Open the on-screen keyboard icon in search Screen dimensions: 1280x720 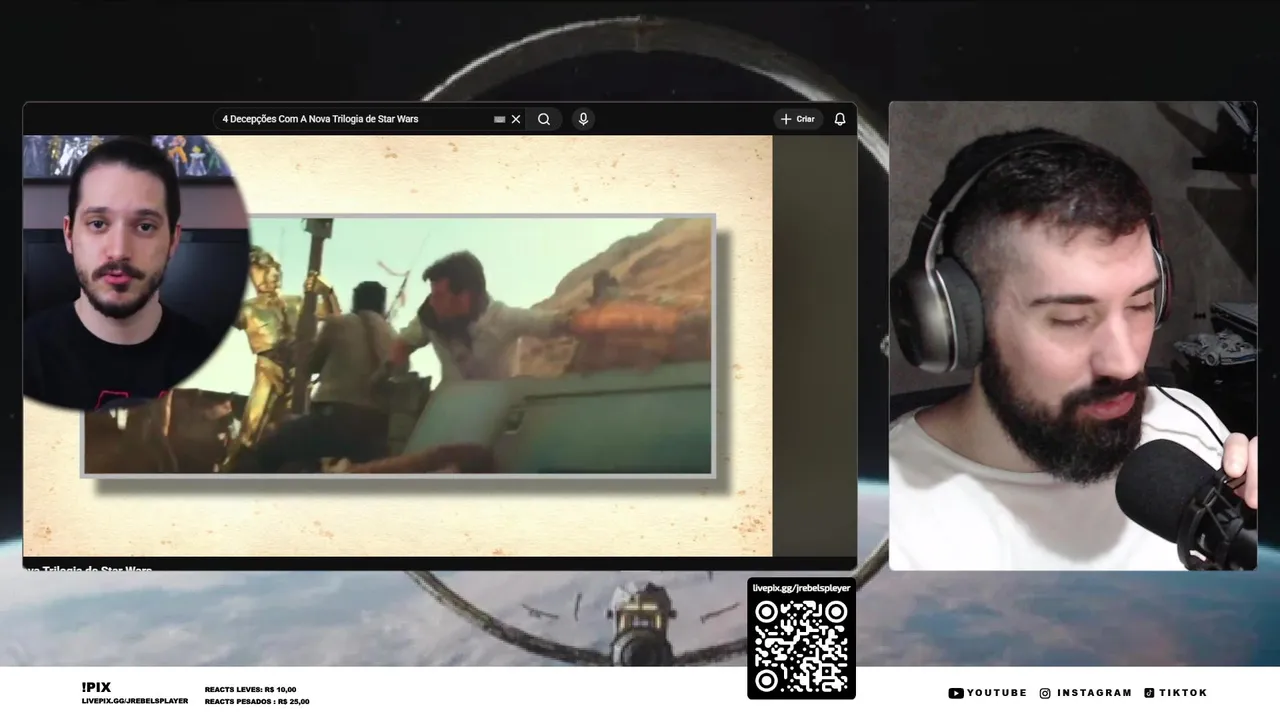[499, 119]
